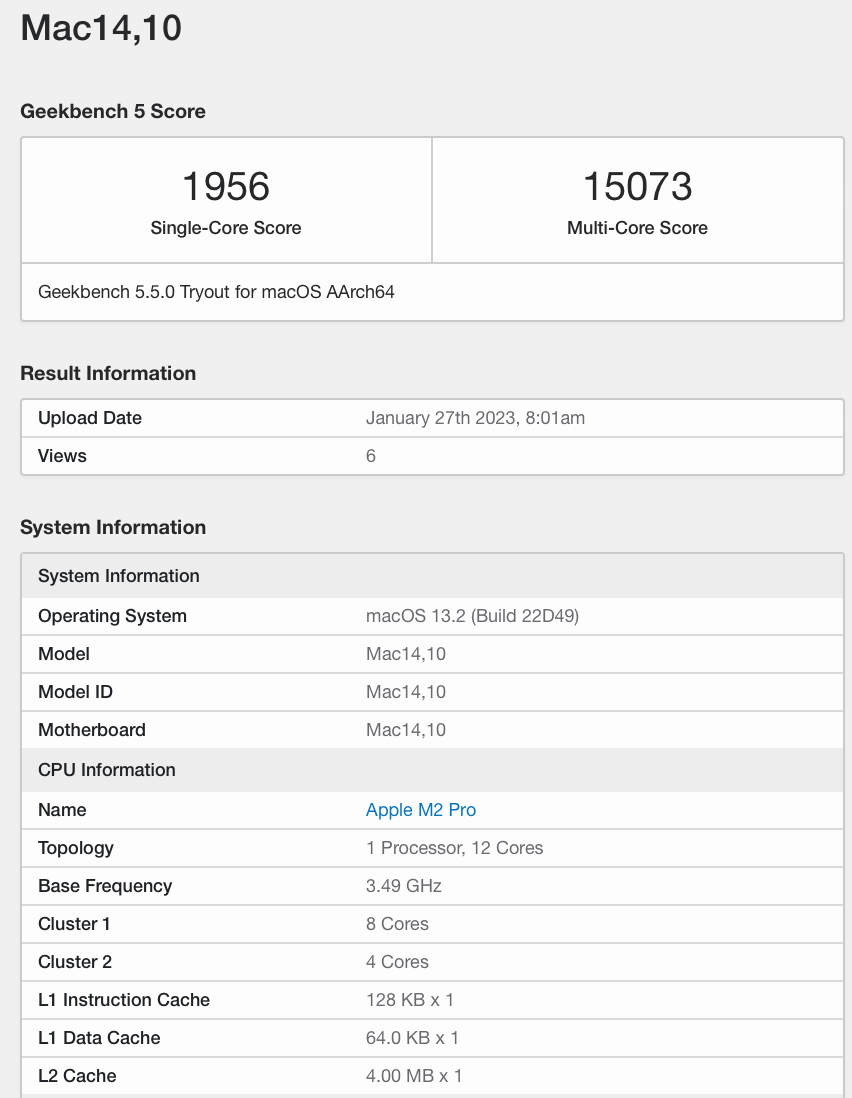The width and height of the screenshot is (852, 1098).
Task: Click the Views value 6
Action: 371,456
